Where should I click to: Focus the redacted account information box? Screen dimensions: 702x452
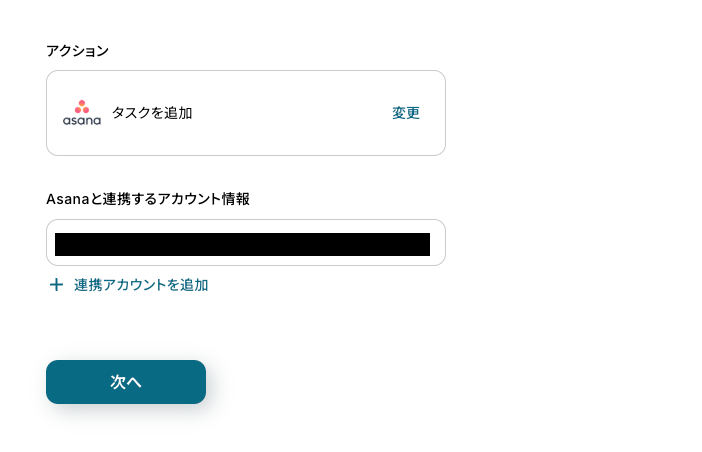coord(242,245)
